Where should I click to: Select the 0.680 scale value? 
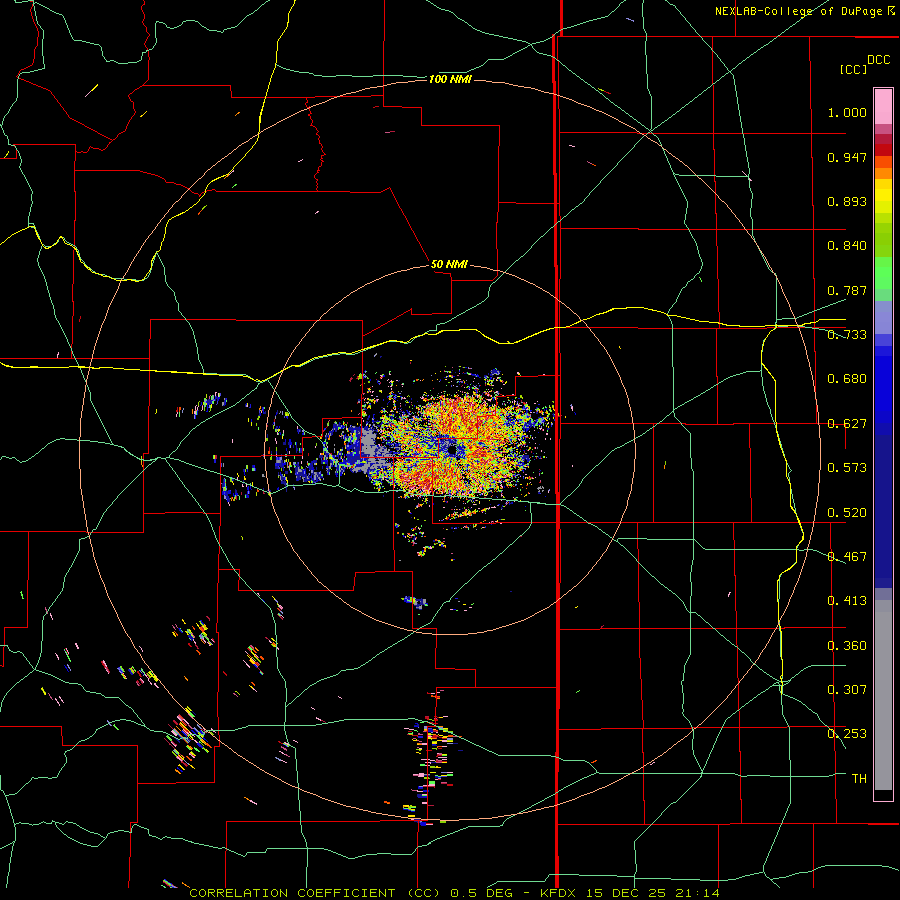click(x=847, y=379)
